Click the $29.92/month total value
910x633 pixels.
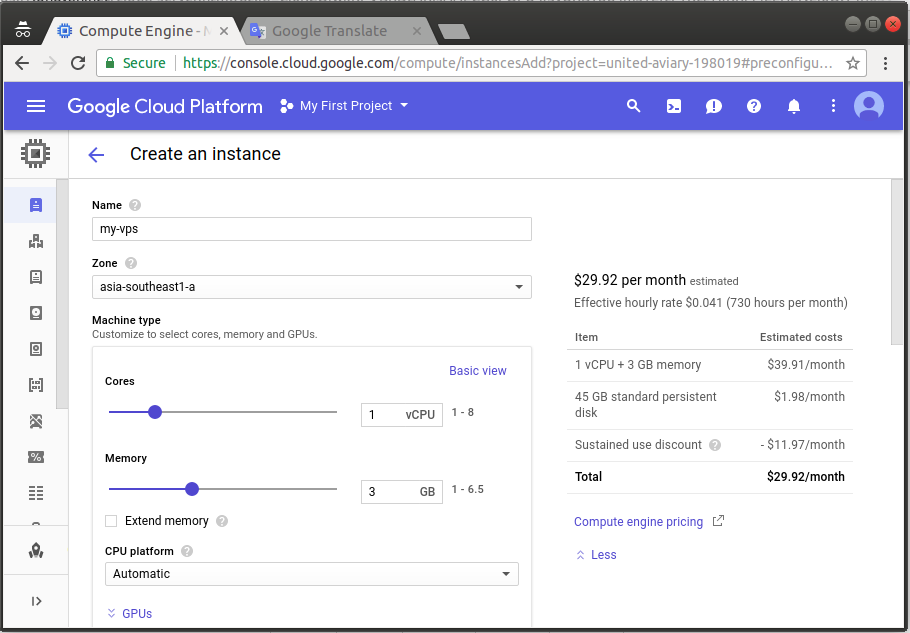click(806, 477)
